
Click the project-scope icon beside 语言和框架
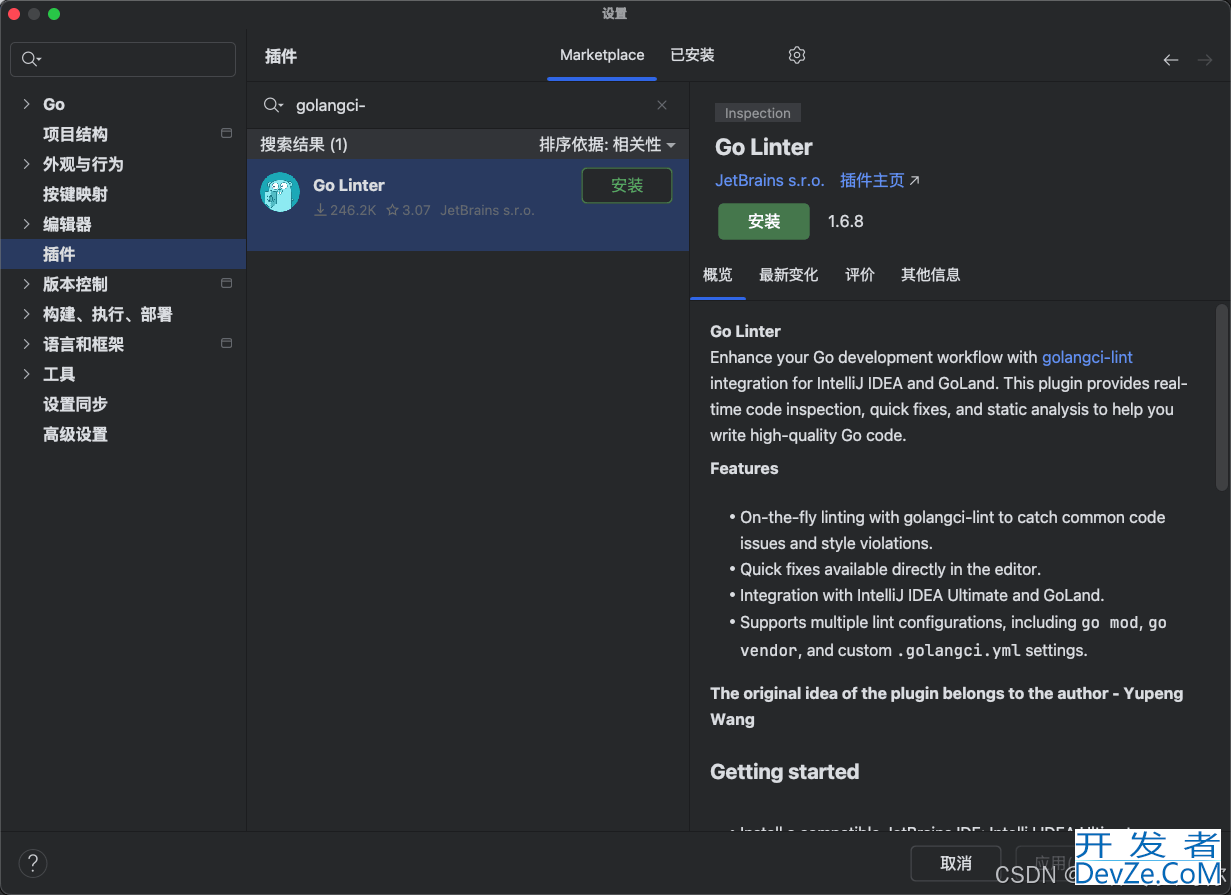[226, 343]
